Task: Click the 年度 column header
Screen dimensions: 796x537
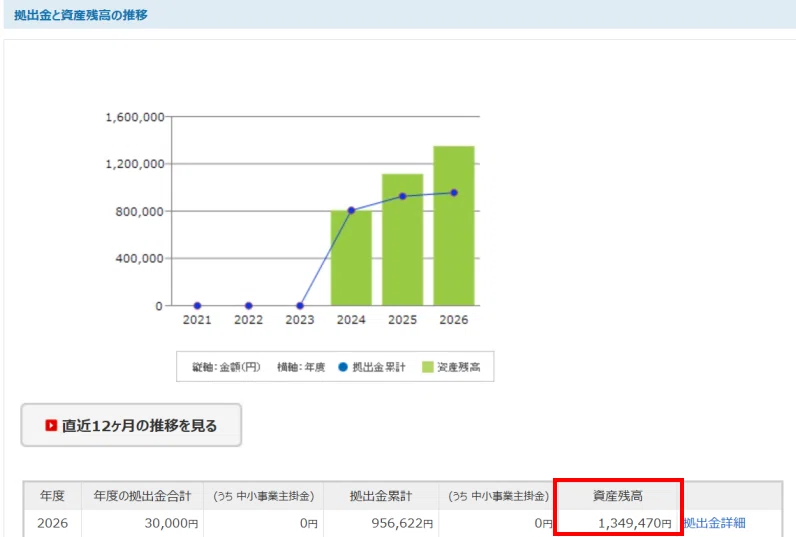Action: tap(52, 496)
